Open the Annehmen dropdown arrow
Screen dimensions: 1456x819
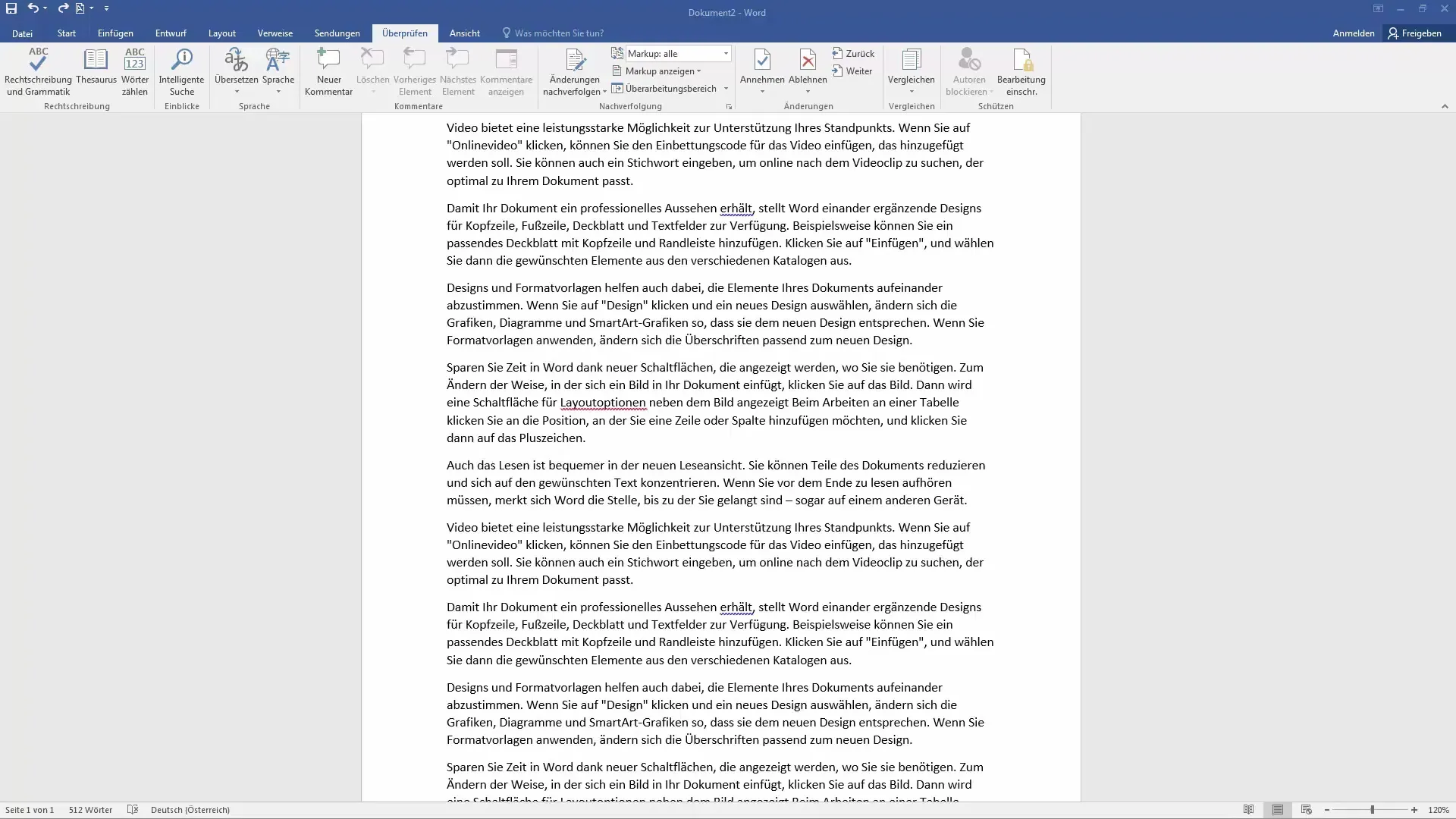(762, 93)
